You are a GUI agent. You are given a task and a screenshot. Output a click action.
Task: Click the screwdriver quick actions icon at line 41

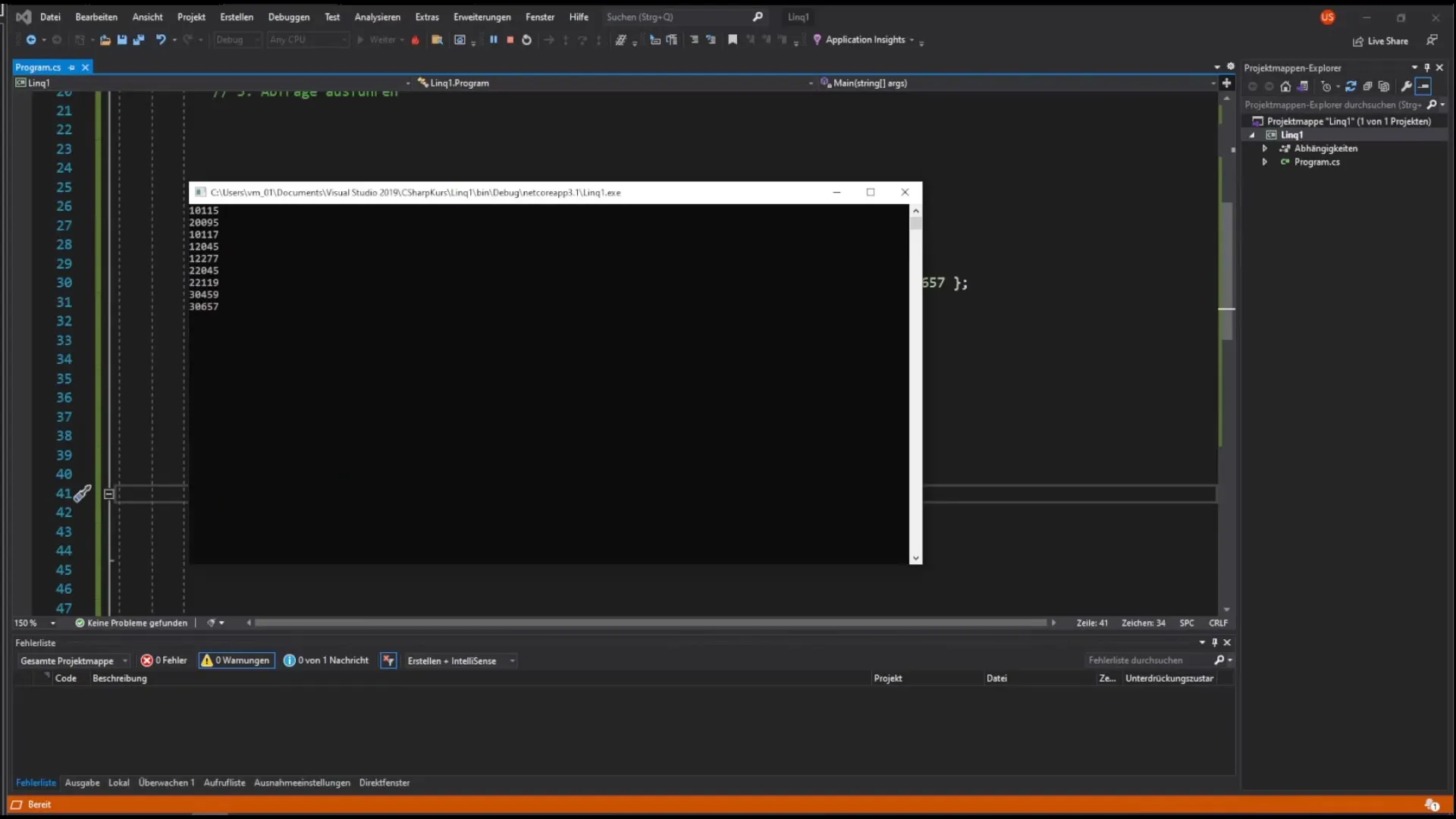[x=83, y=494]
